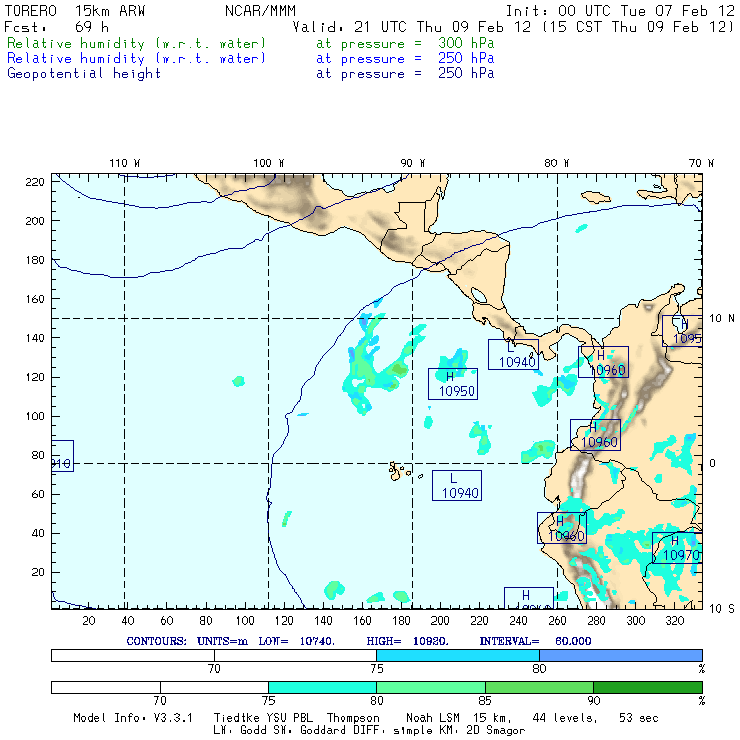Click the 'NCAR/MMM' header label

coord(260,11)
